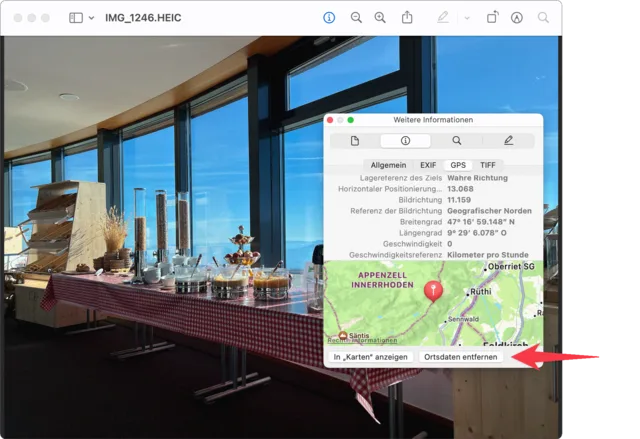Switch to the Allgemein tab
The width and height of the screenshot is (640, 439).
point(388,165)
